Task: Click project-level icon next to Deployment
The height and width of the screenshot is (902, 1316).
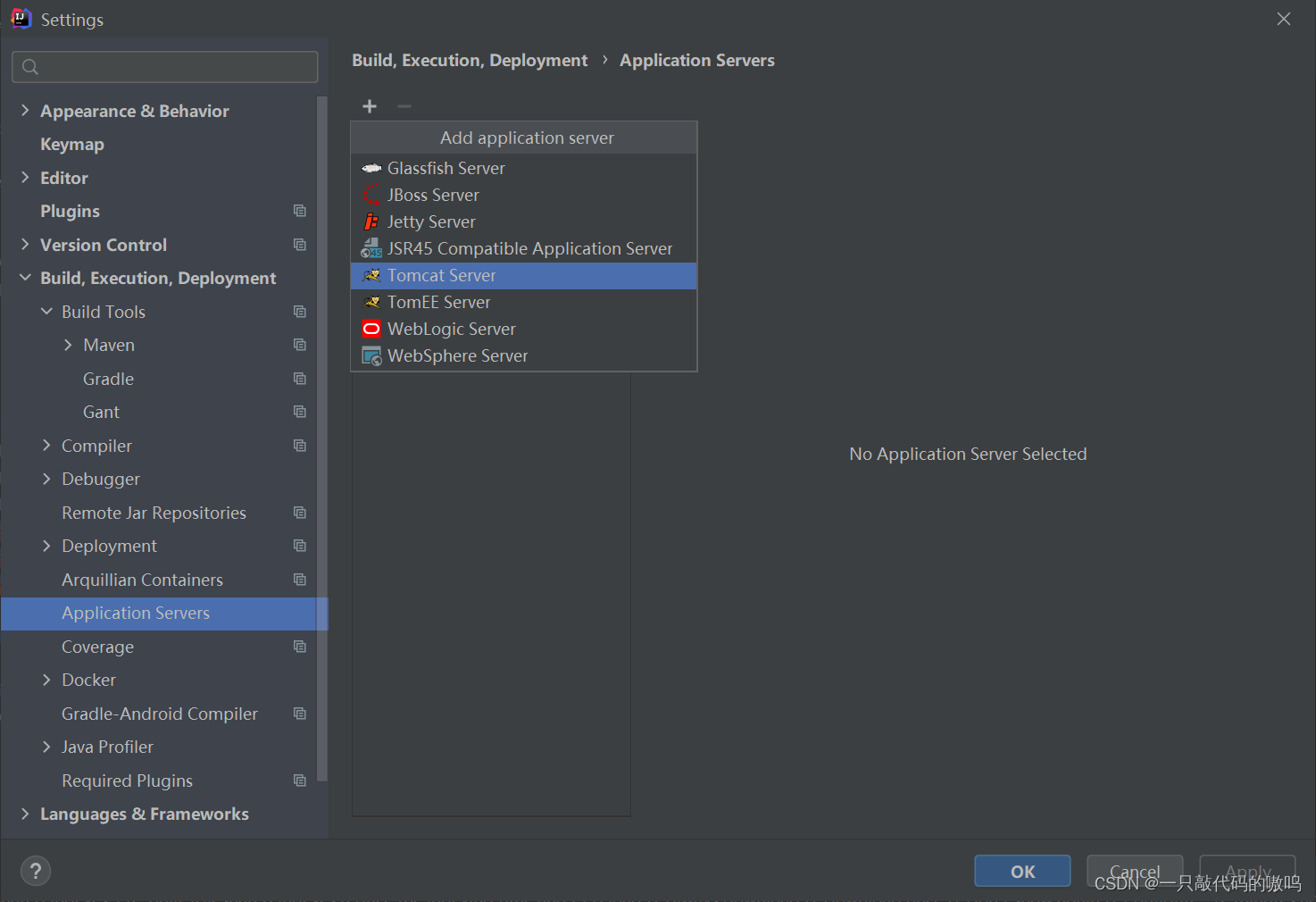Action: tap(300, 546)
